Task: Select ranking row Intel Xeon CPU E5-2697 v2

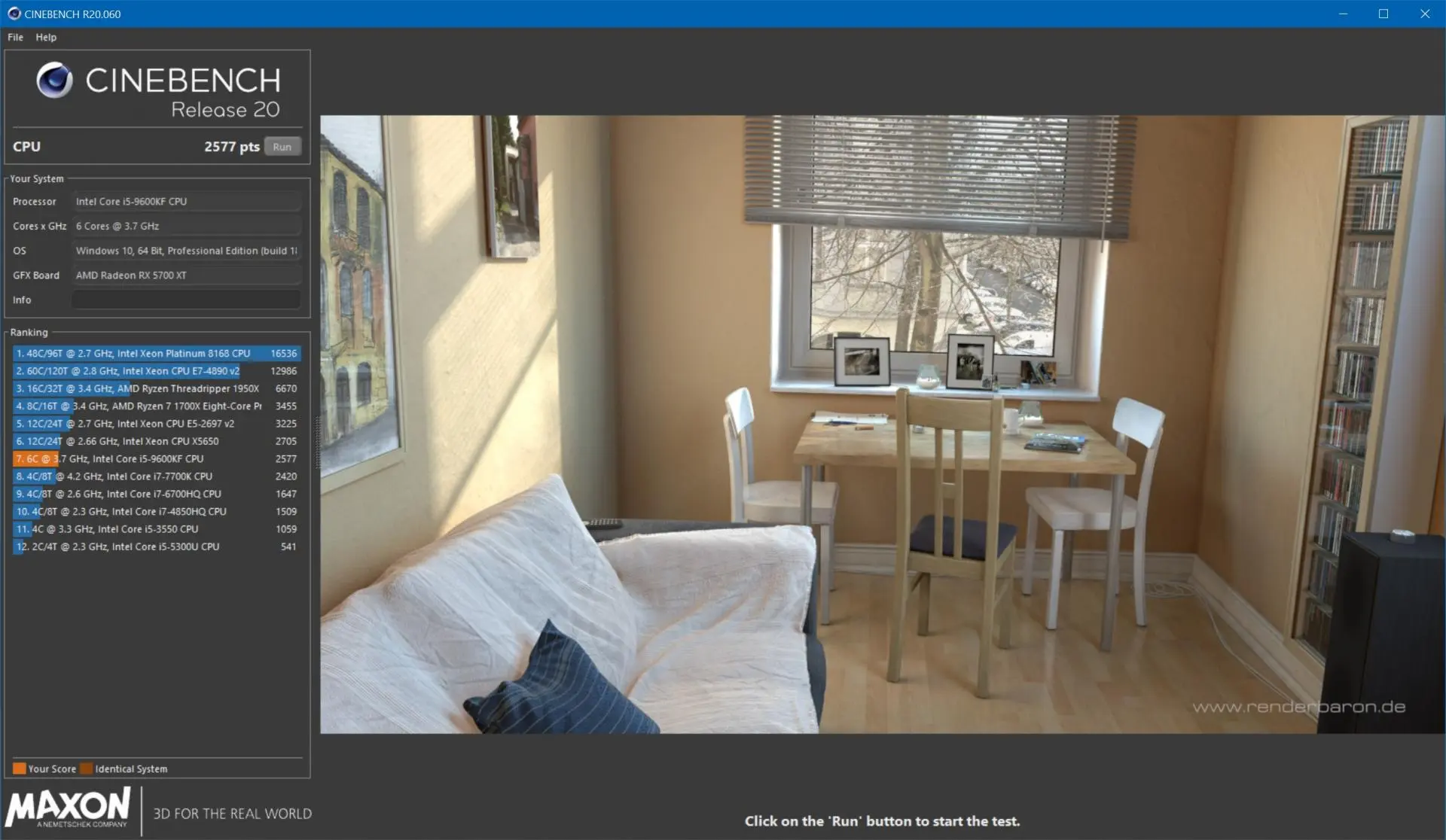Action: 157,424
